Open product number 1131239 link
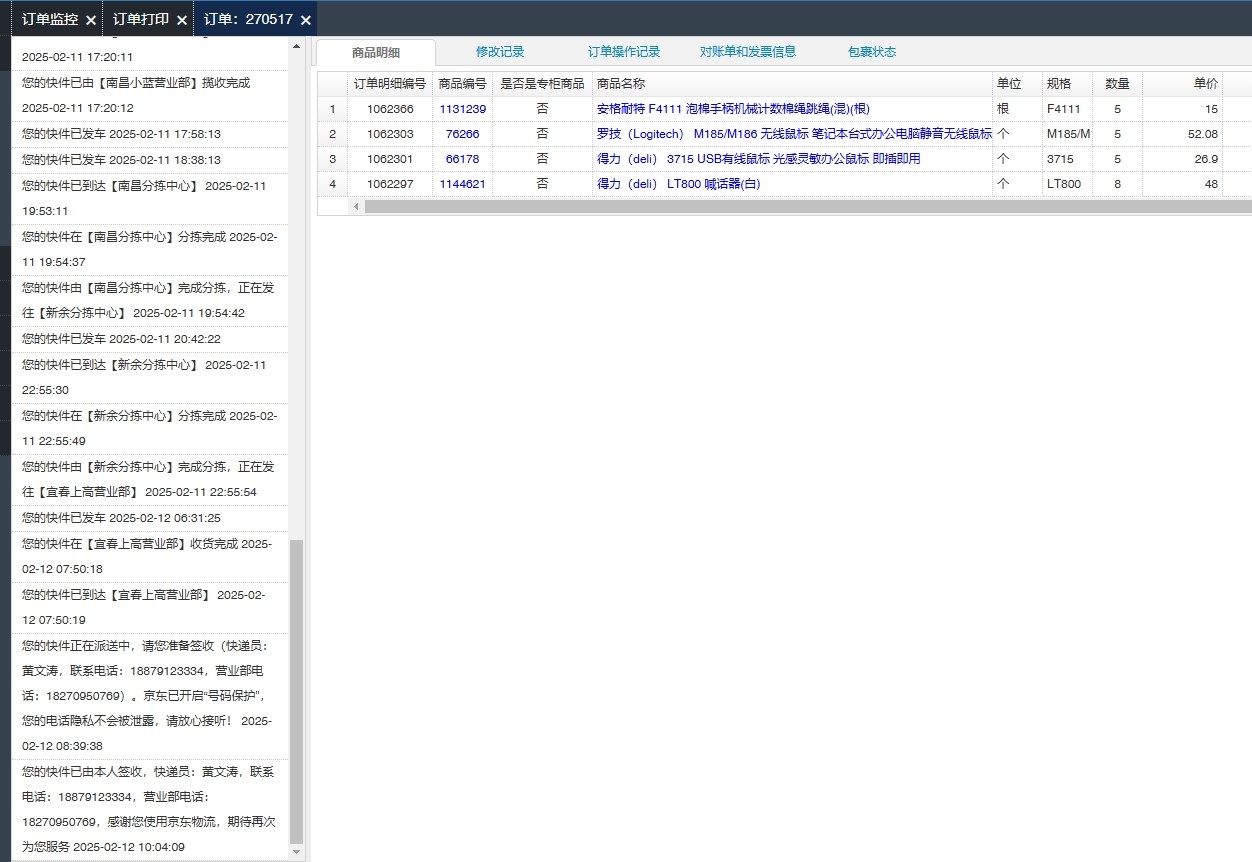1252x862 pixels. tap(463, 109)
